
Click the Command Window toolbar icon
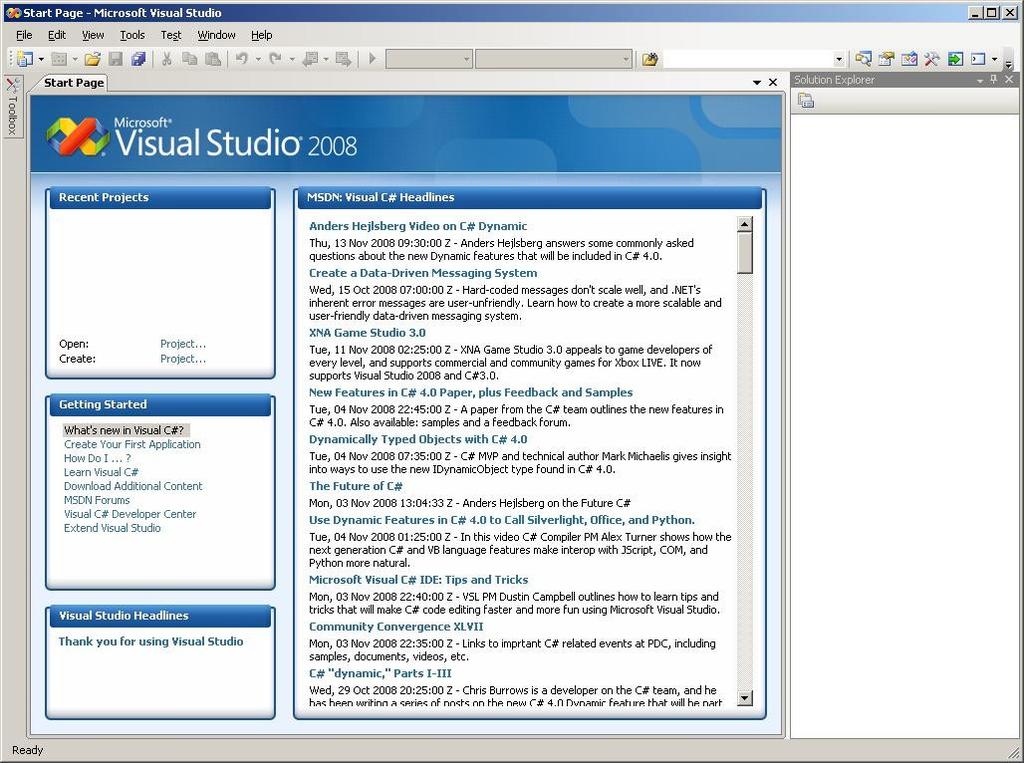click(978, 59)
